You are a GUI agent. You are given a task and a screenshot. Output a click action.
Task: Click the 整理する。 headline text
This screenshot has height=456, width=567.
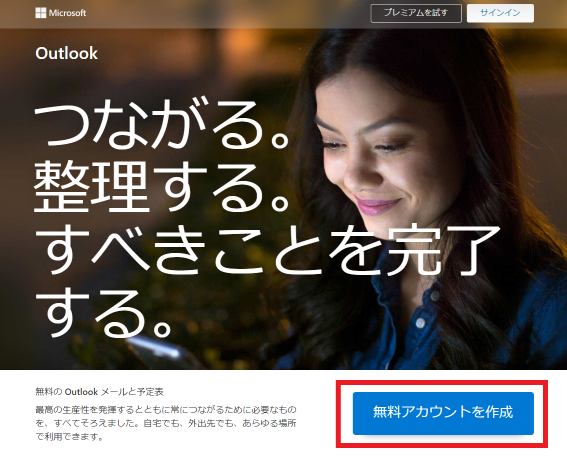[161, 186]
